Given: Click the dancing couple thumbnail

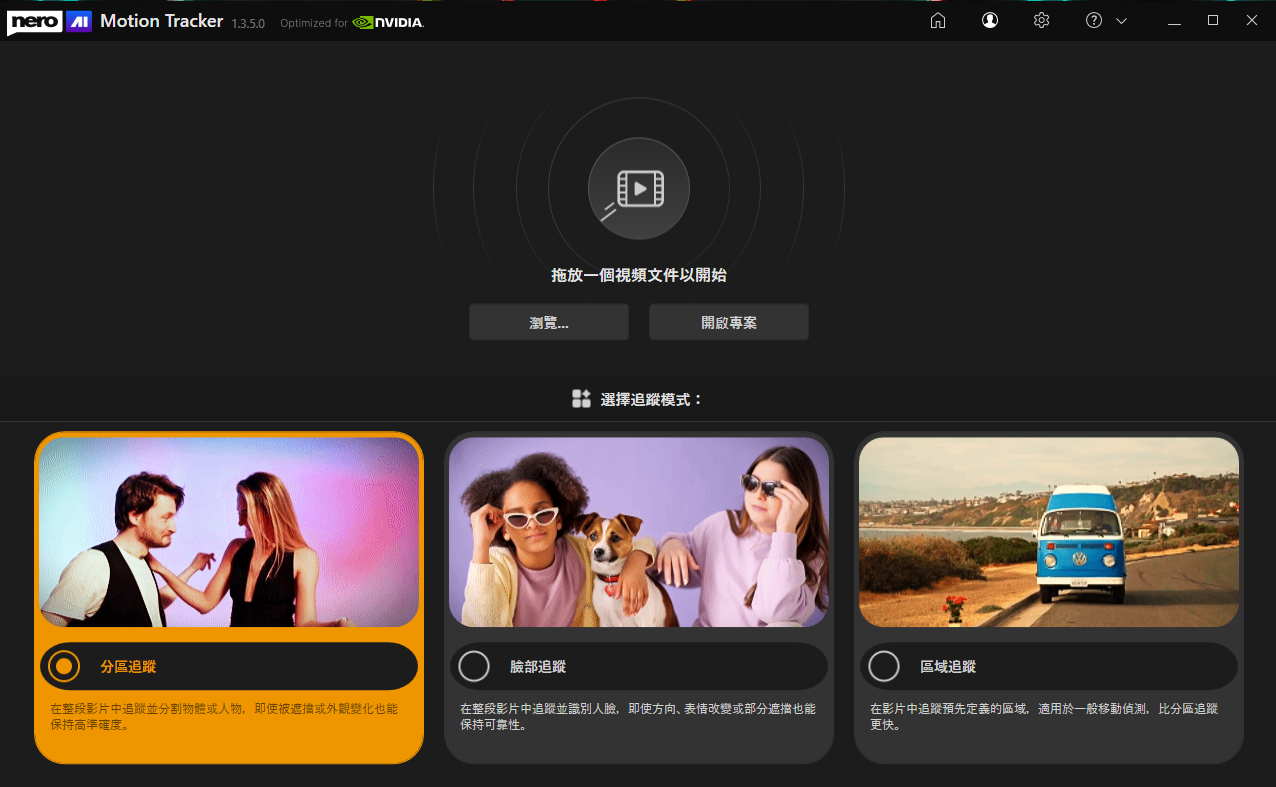Looking at the screenshot, I should point(229,532).
